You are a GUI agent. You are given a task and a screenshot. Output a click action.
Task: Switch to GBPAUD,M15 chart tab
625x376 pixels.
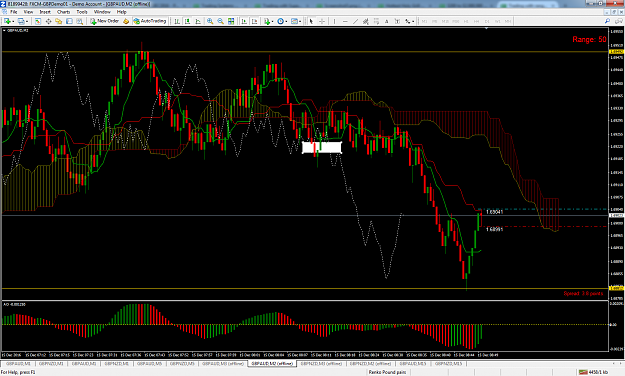pyautogui.click(x=413, y=364)
